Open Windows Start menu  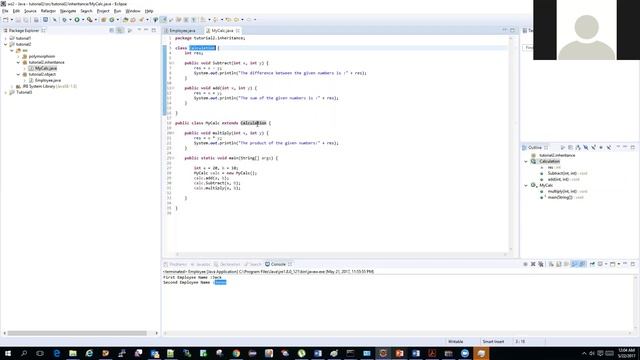[x=8, y=353]
